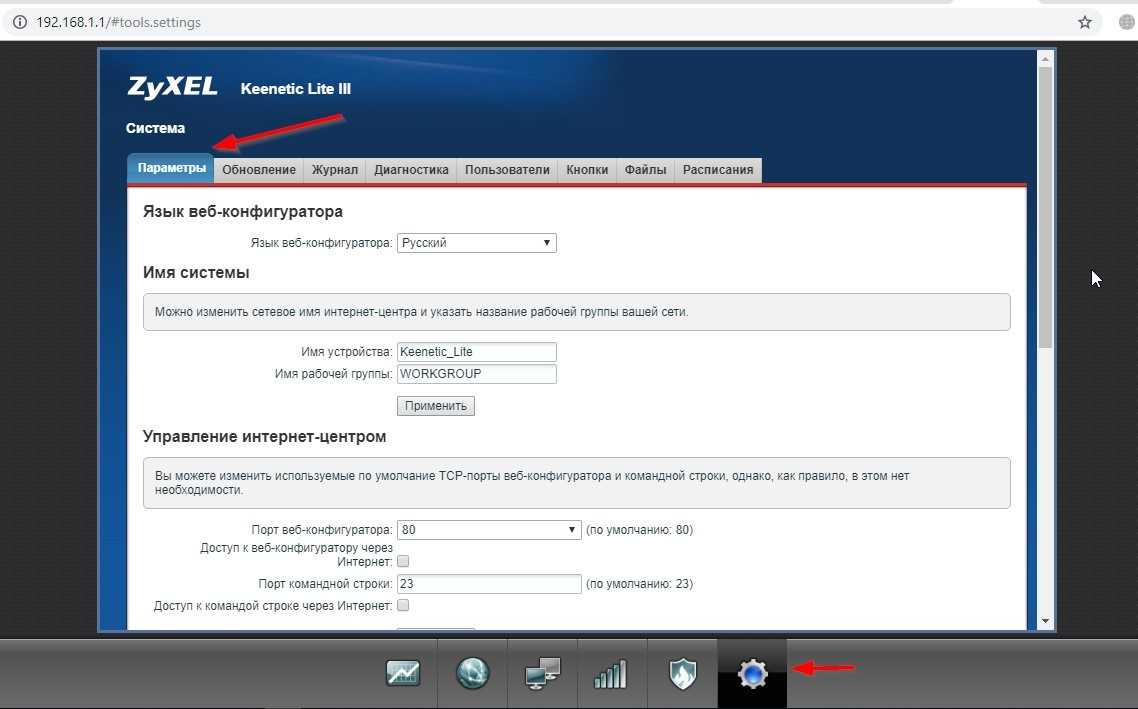
Task: Open the system monitor chart icon
Action: pos(403,674)
